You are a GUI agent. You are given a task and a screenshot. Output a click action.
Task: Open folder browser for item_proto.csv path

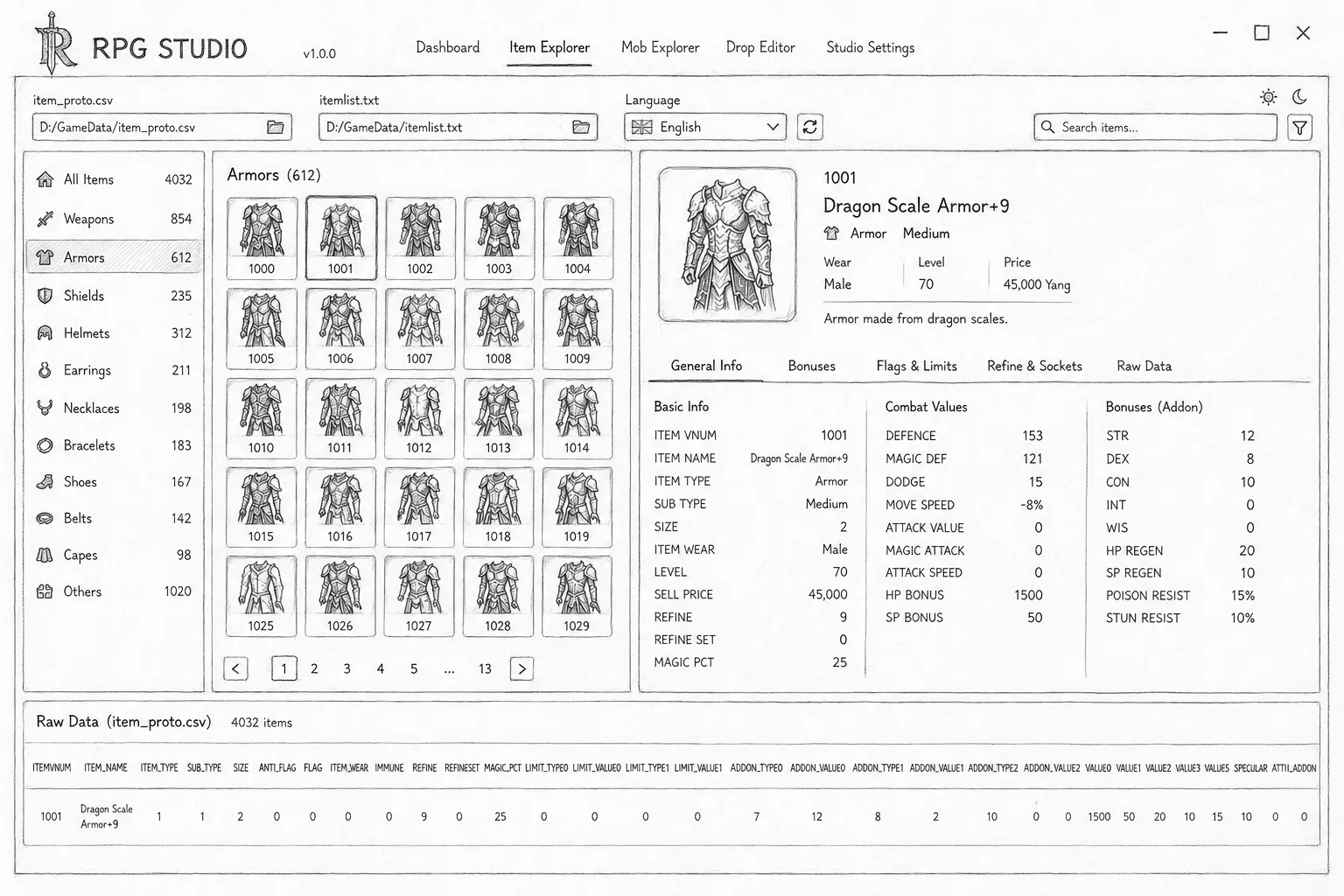pos(276,128)
